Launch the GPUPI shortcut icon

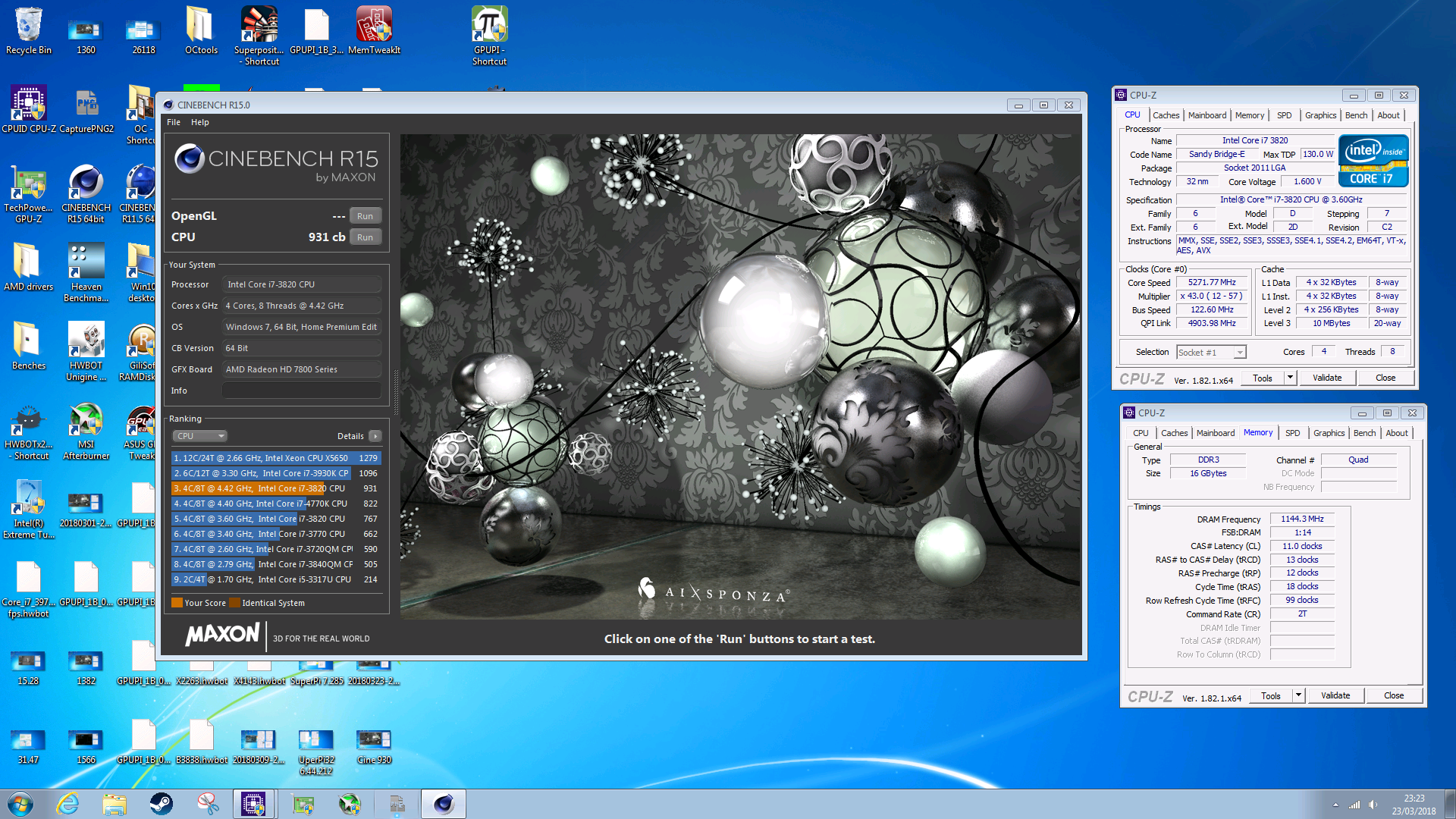pos(489,36)
